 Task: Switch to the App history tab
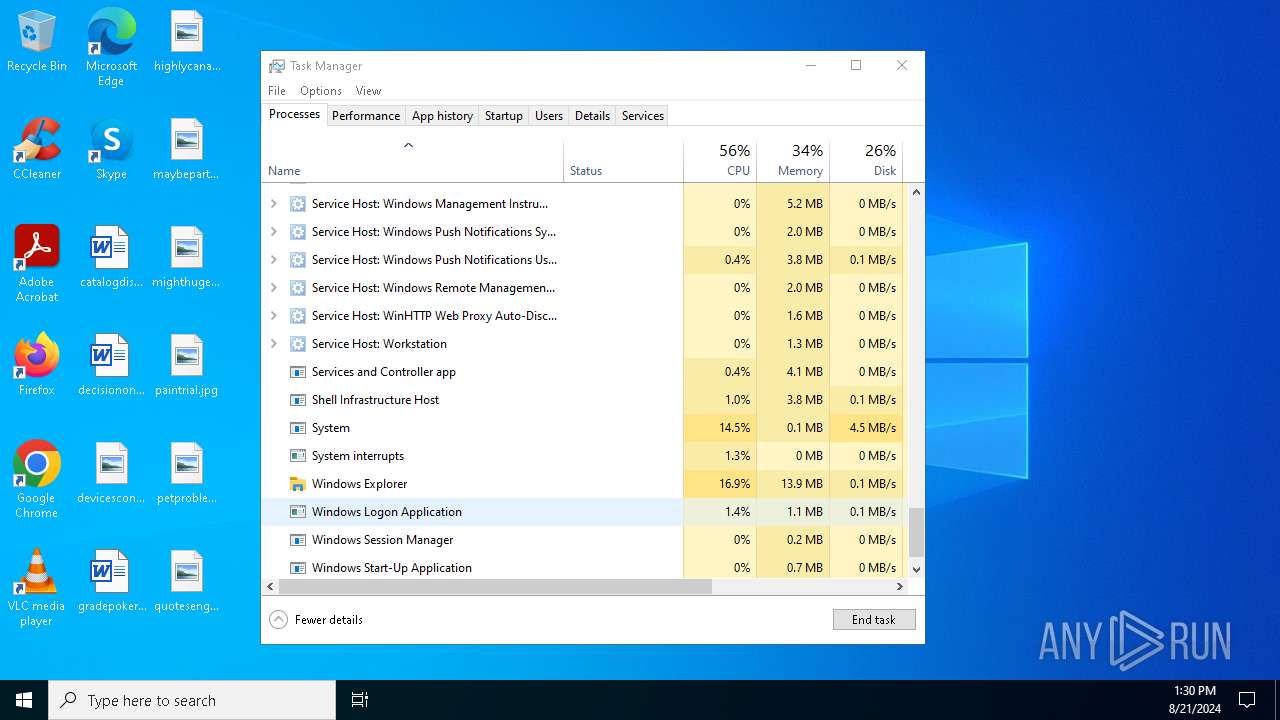(442, 116)
